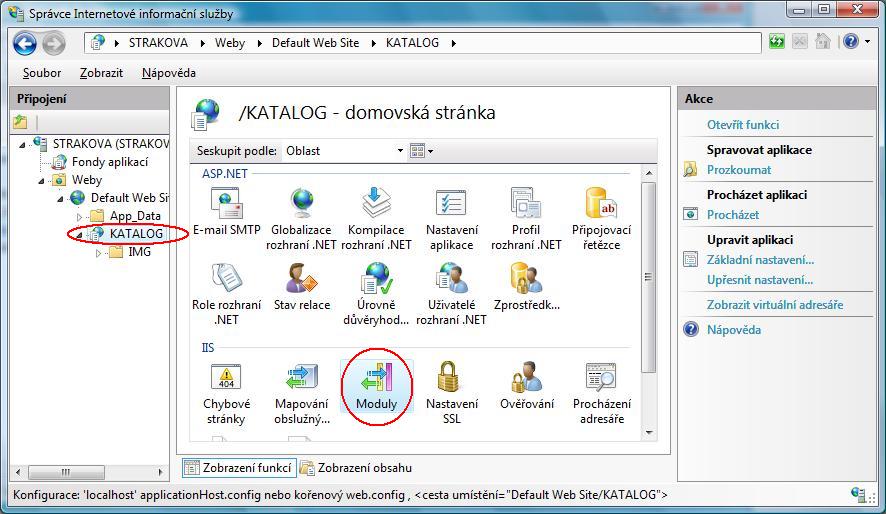Expand the IMG folder node

pyautogui.click(x=98, y=253)
